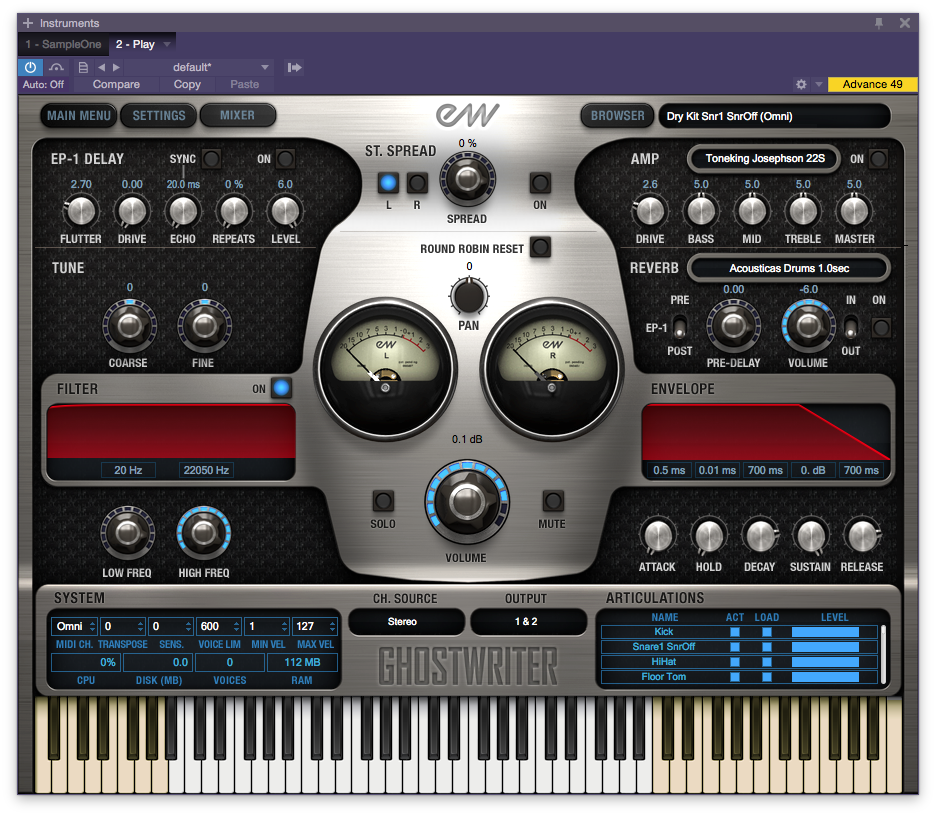
Task: Click the Copy button
Action: (x=187, y=84)
